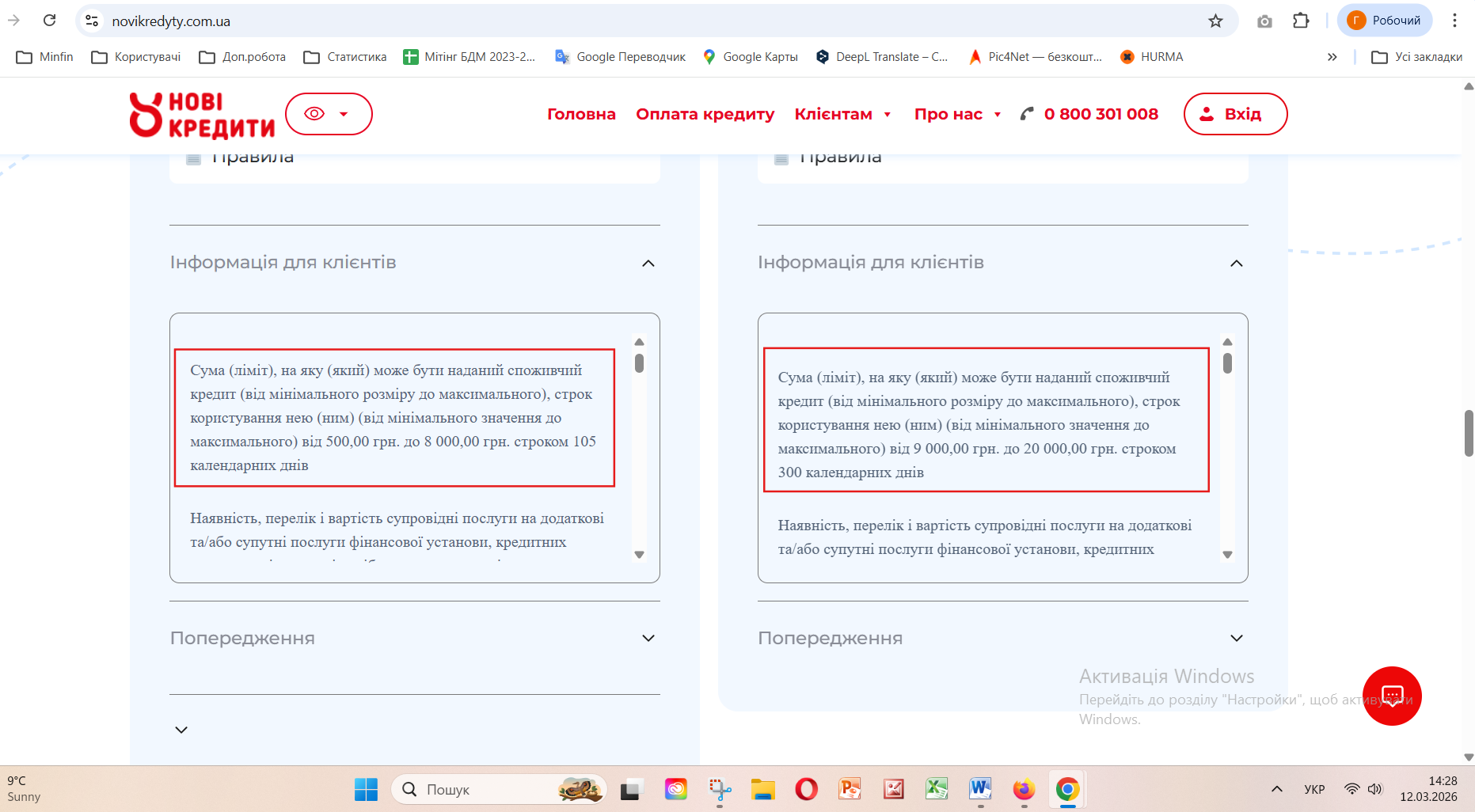
Task: Expand the Клієнтам dropdown menu
Action: pyautogui.click(x=843, y=114)
